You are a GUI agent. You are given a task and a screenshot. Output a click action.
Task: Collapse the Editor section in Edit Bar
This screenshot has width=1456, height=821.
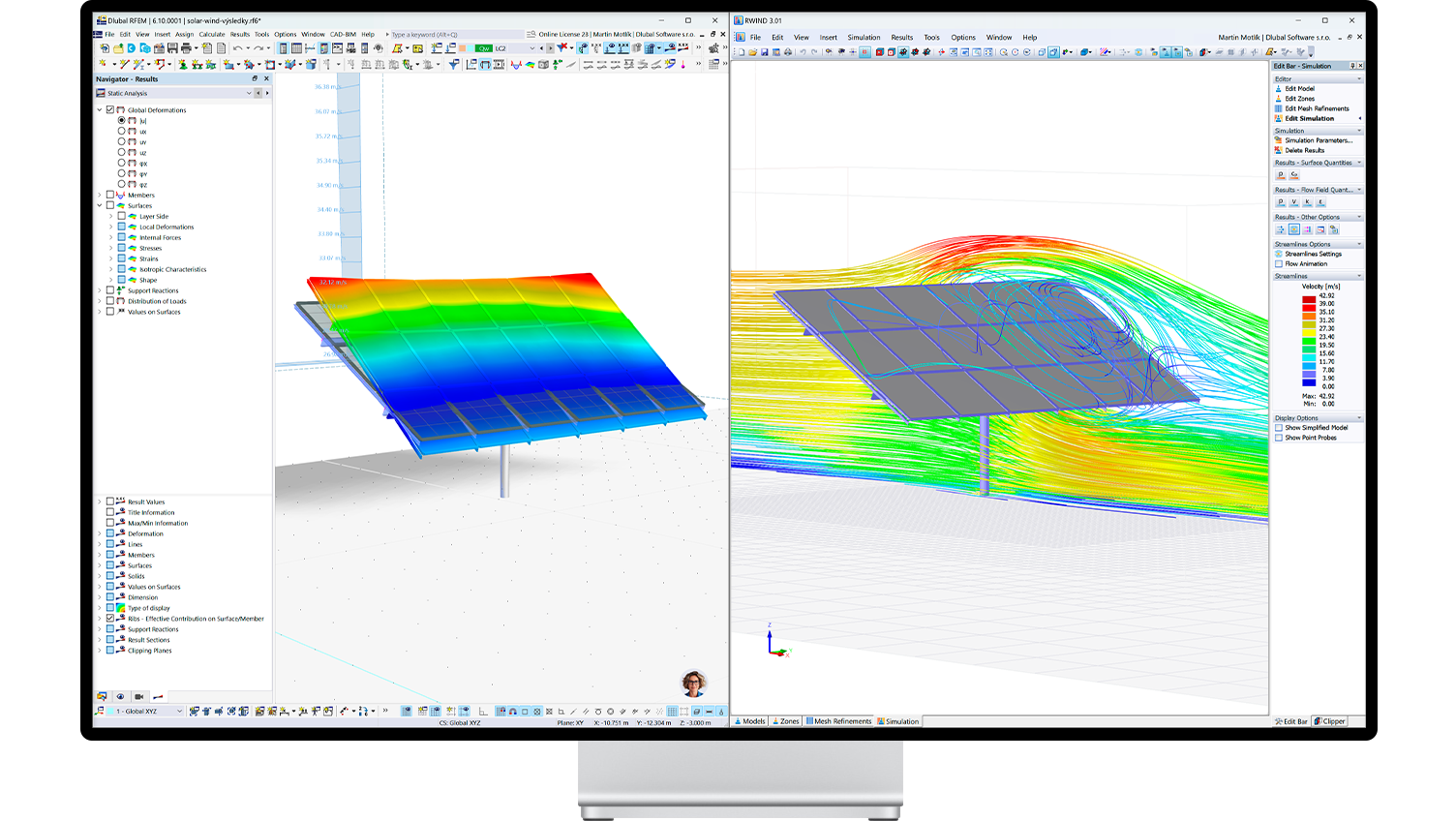pyautogui.click(x=1359, y=79)
